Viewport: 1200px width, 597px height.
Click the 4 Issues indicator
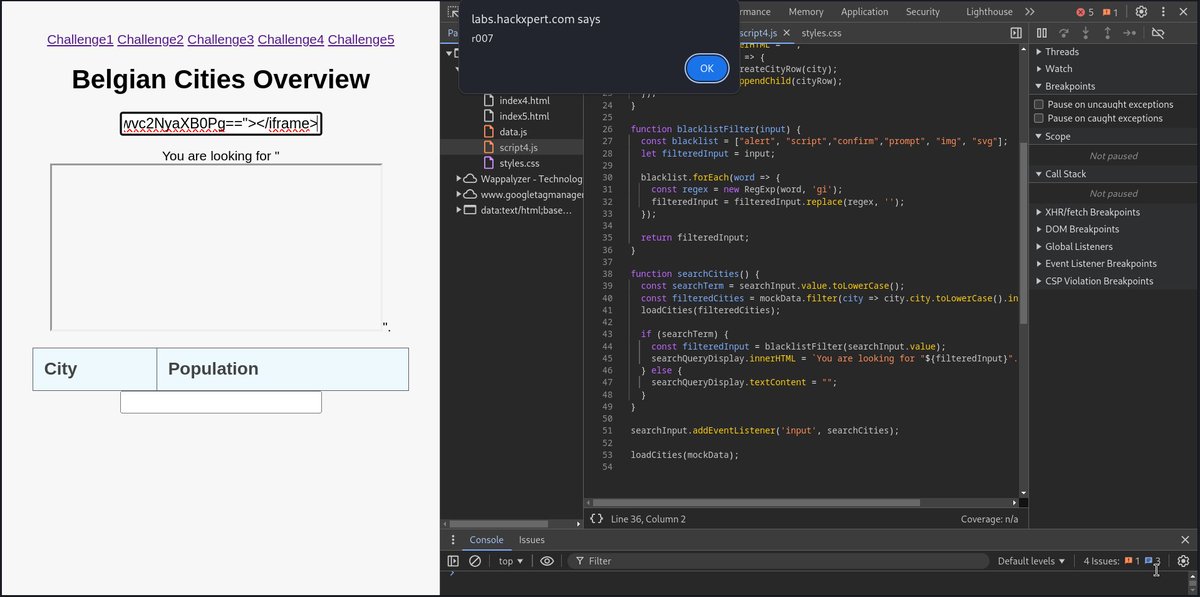click(1122, 561)
